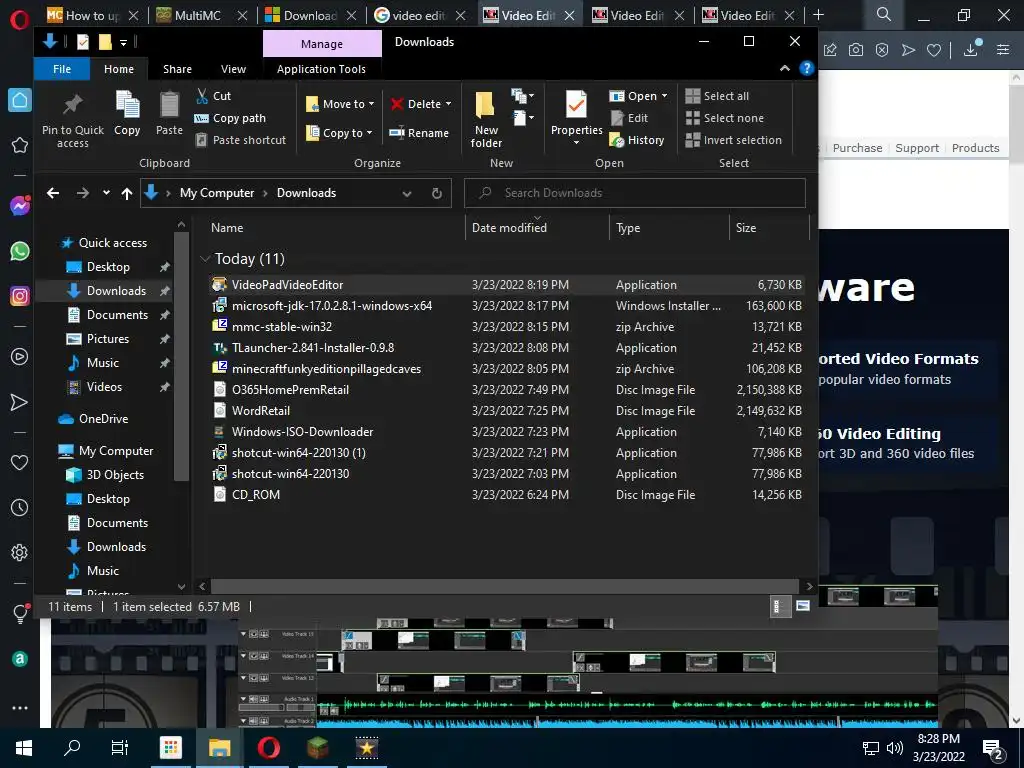Open History in ribbon
This screenshot has width=1024, height=768.
(x=637, y=140)
